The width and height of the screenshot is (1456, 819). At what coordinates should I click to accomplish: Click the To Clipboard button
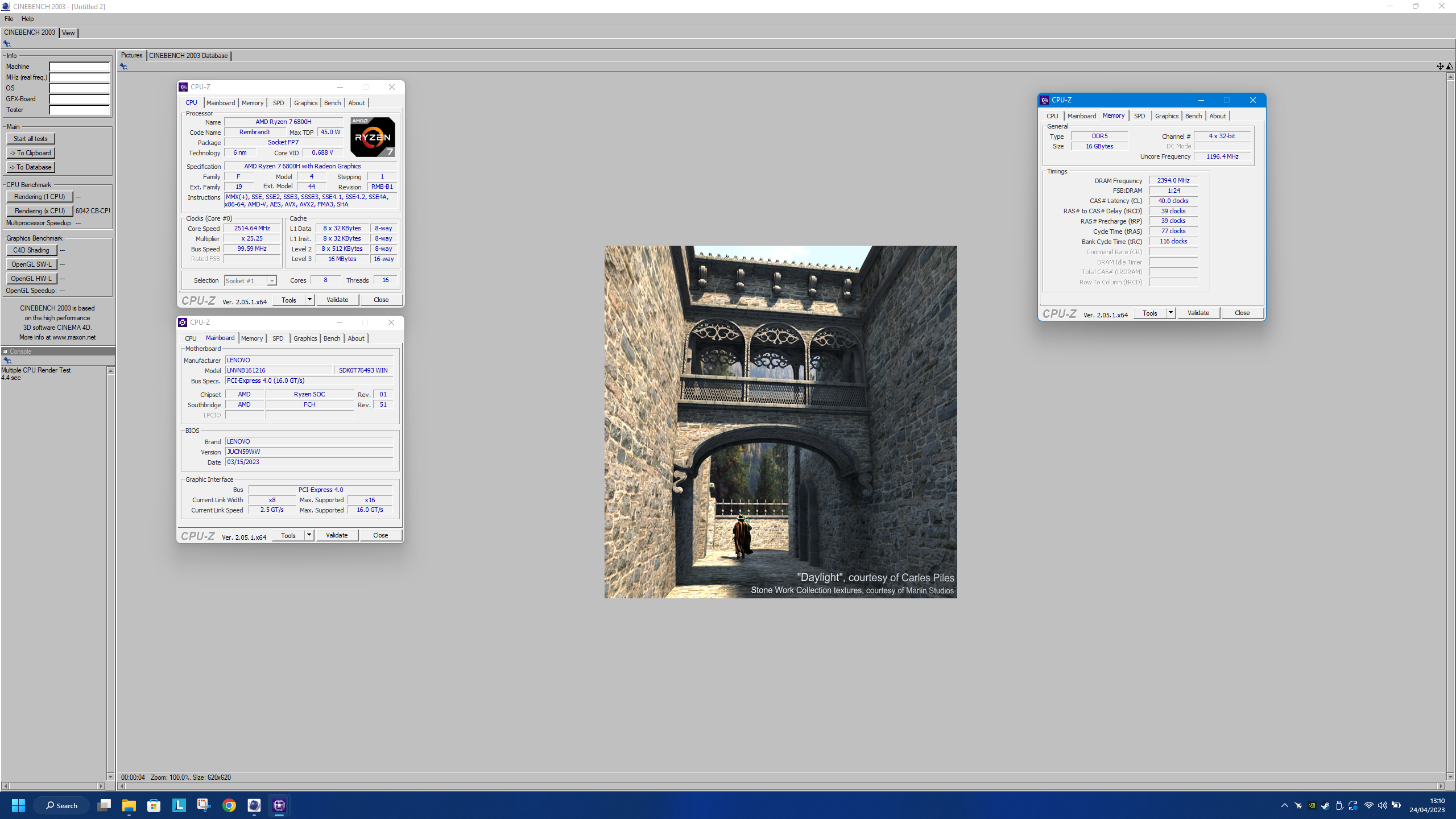(x=31, y=153)
